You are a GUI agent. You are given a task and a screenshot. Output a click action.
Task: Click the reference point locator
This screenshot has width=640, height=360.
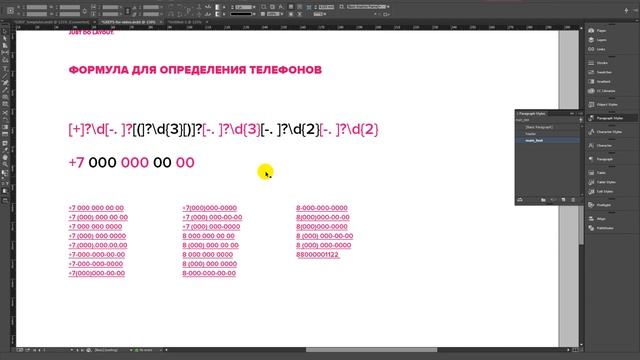click(x=10, y=11)
